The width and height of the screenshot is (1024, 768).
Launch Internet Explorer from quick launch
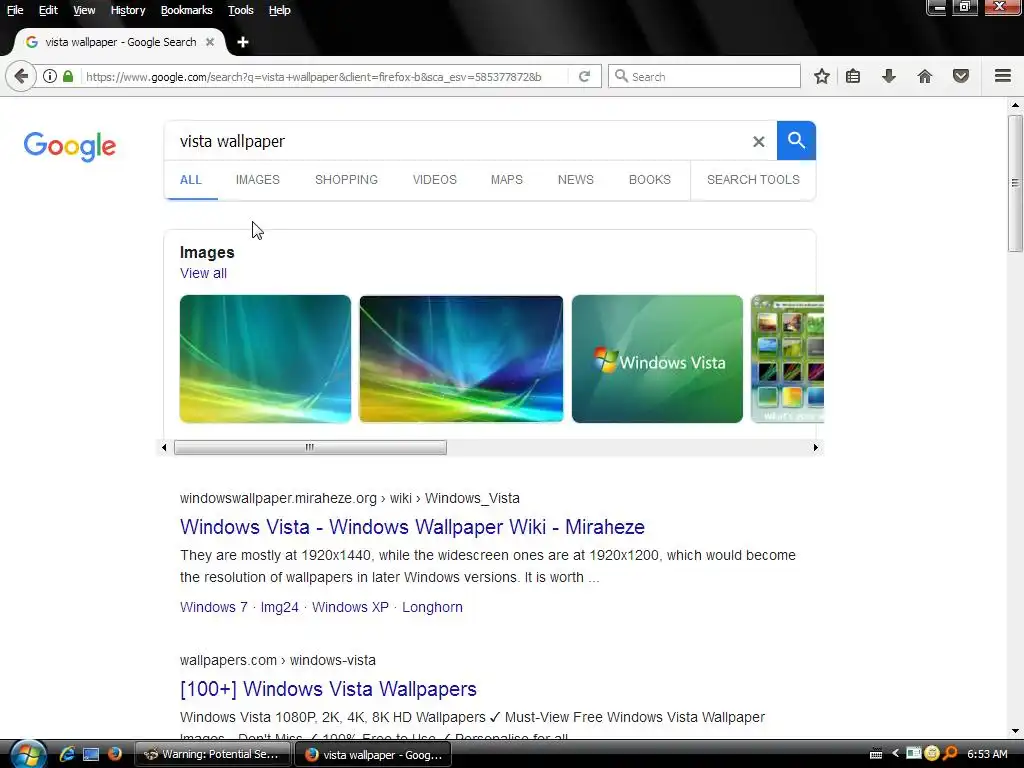tap(67, 754)
